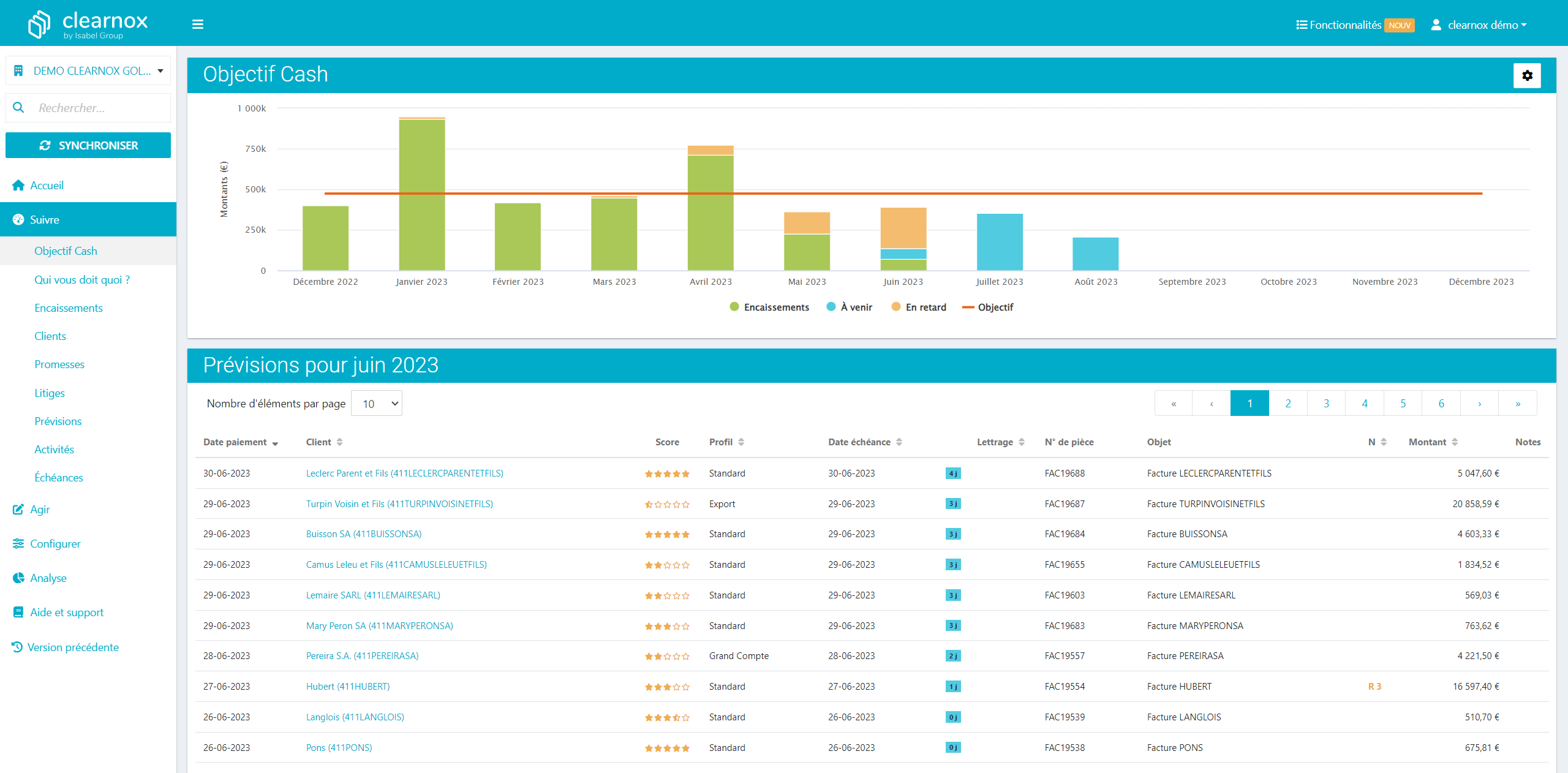Navigate to page 2 of forecasts
Viewport: 1568px width, 773px height.
coord(1288,404)
